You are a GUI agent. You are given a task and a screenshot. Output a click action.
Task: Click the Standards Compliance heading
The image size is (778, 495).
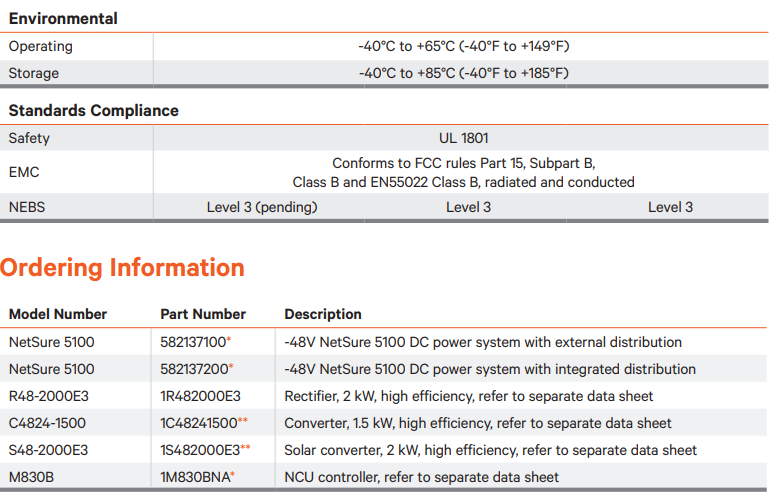[x=94, y=111]
